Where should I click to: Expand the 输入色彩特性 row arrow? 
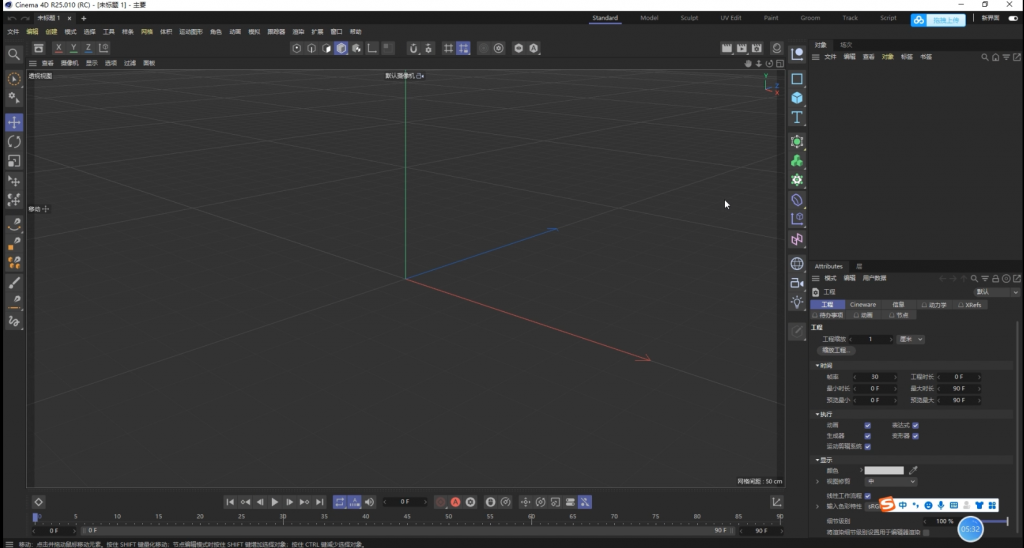click(817, 506)
